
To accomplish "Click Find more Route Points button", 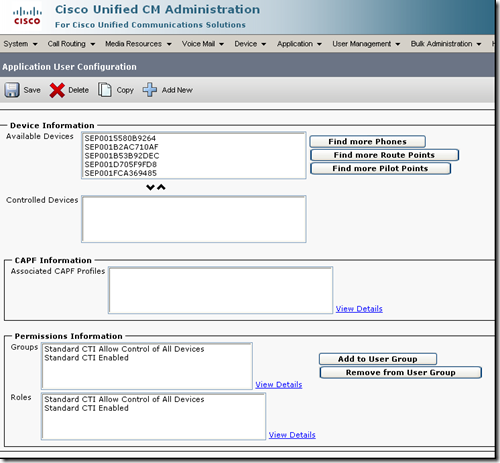I will click(384, 155).
